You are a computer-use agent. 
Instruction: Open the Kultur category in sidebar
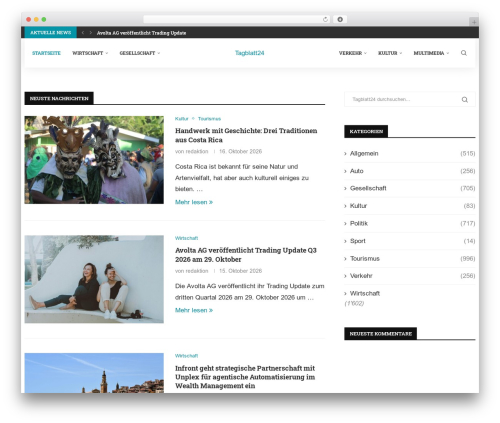click(x=358, y=206)
